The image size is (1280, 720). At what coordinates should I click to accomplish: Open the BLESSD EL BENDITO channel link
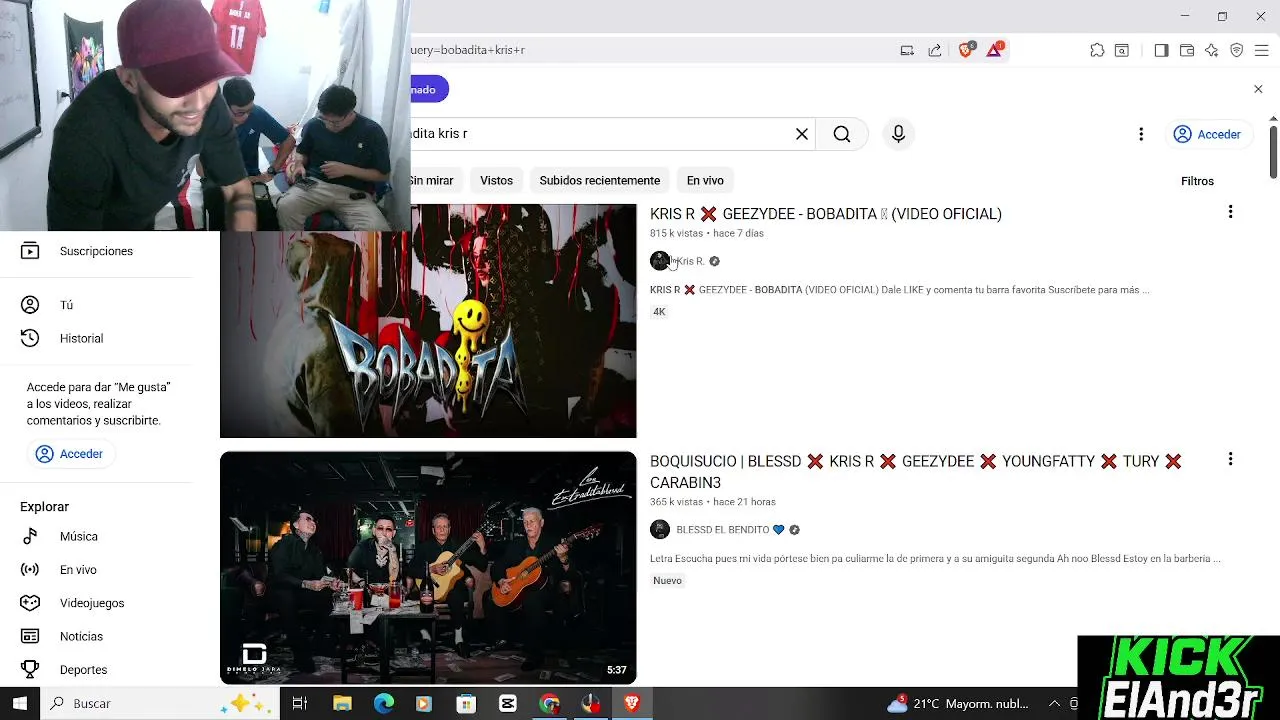[723, 530]
